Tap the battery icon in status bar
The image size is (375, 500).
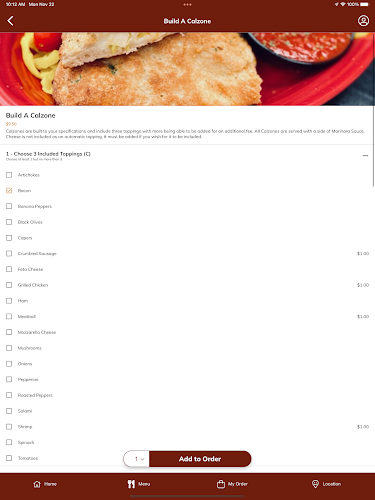364,4
